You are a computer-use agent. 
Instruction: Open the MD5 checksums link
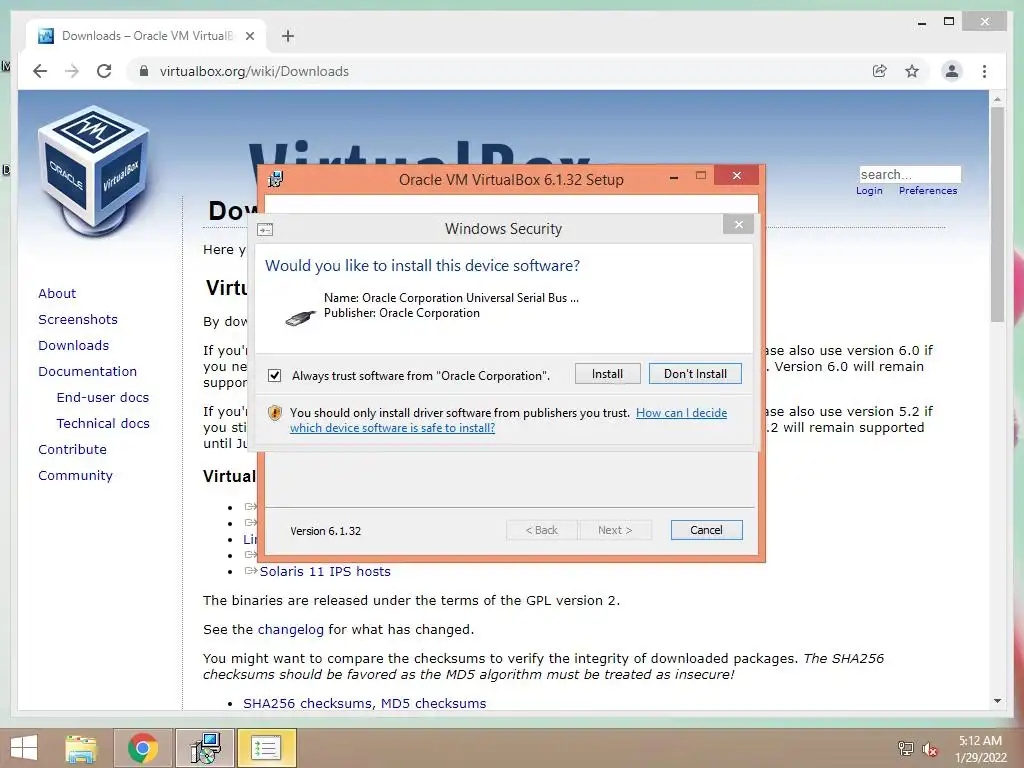pyautogui.click(x=433, y=703)
